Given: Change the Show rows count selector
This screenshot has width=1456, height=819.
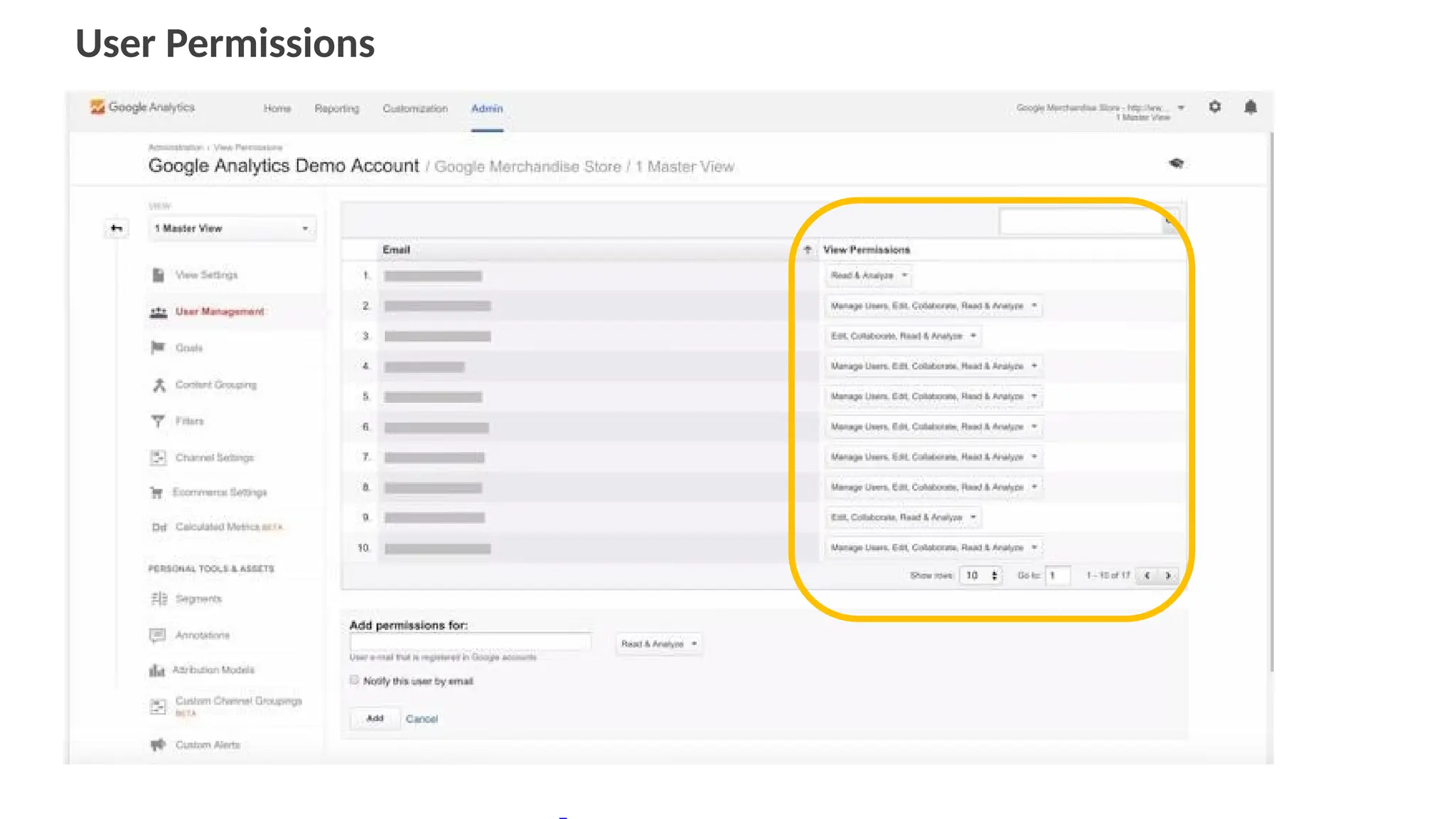Looking at the screenshot, I should pyautogui.click(x=980, y=575).
